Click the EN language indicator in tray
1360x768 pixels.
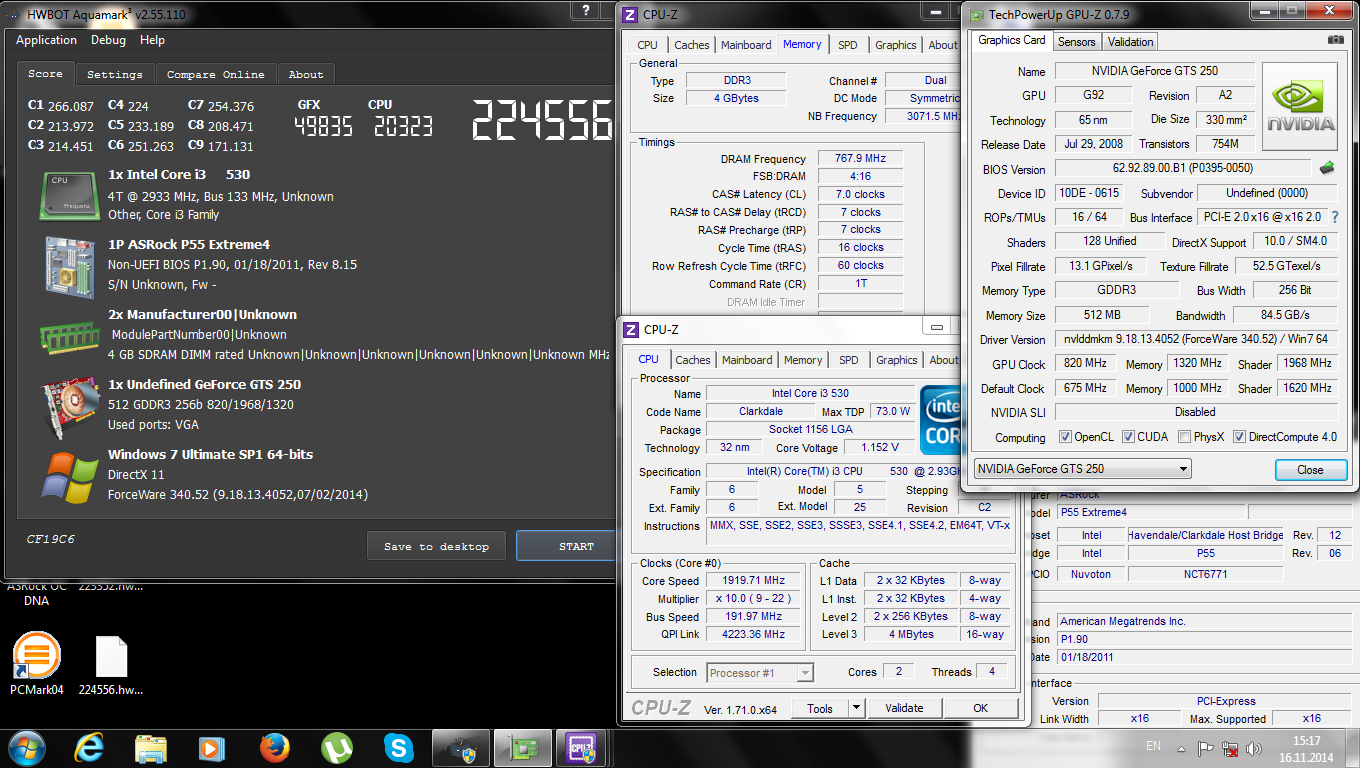(x=1153, y=746)
